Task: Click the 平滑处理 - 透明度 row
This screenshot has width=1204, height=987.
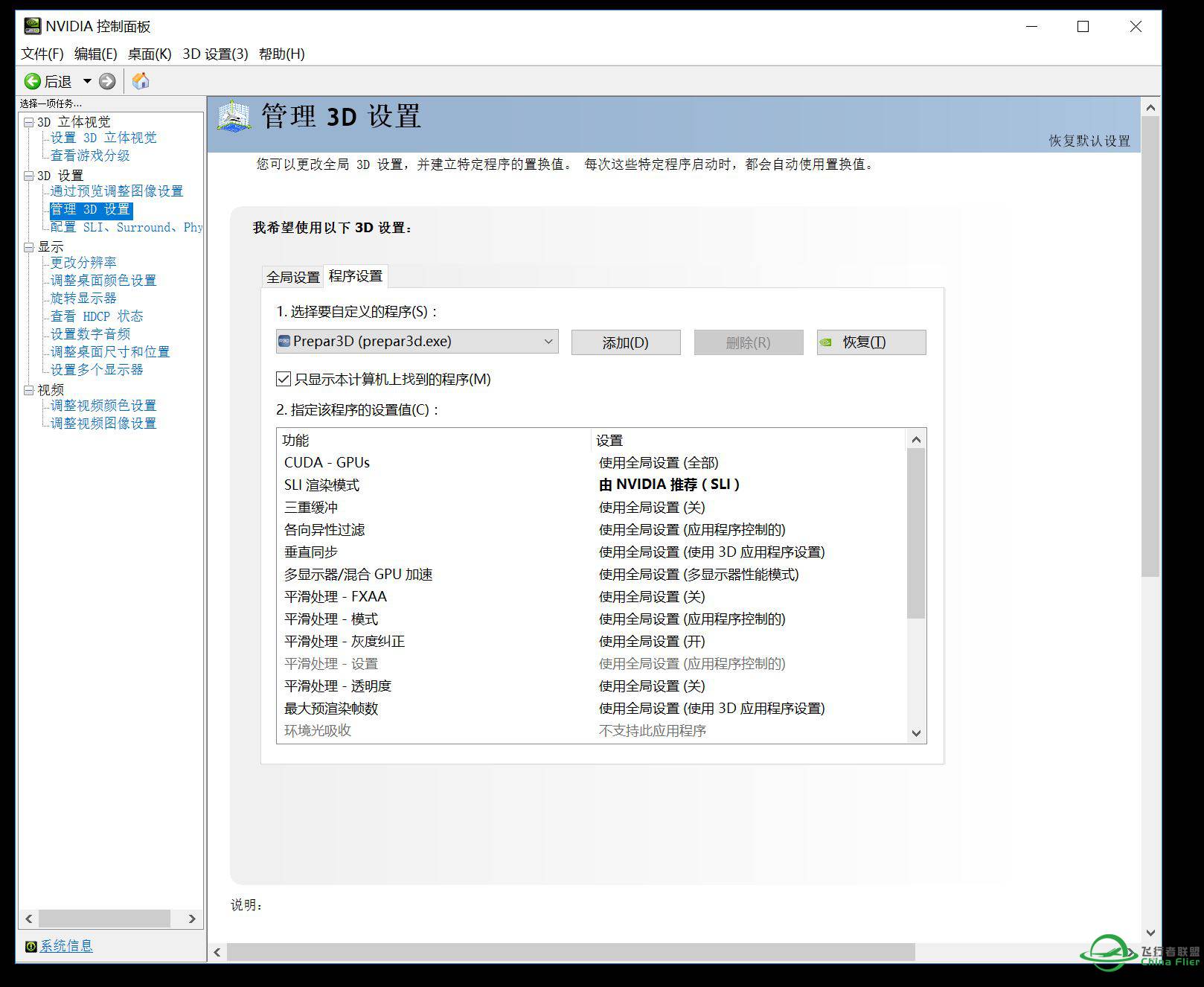Action: (592, 686)
